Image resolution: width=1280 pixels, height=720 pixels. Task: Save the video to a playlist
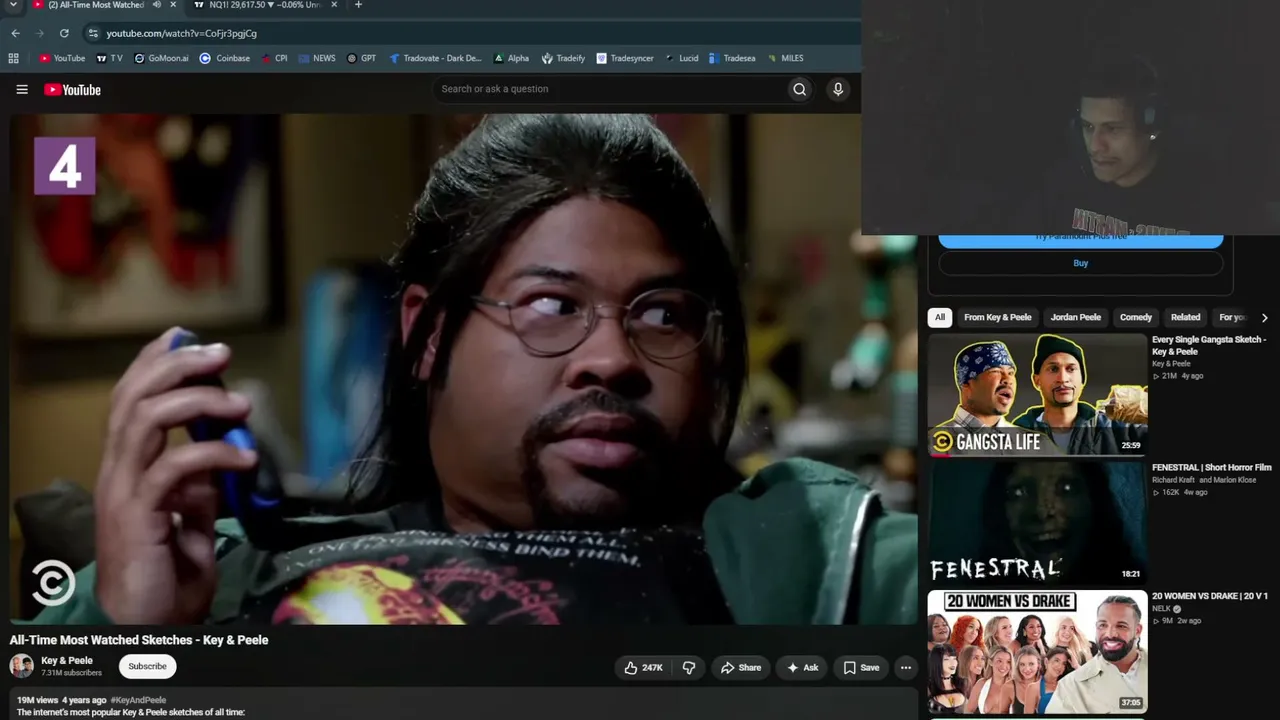[860, 667]
